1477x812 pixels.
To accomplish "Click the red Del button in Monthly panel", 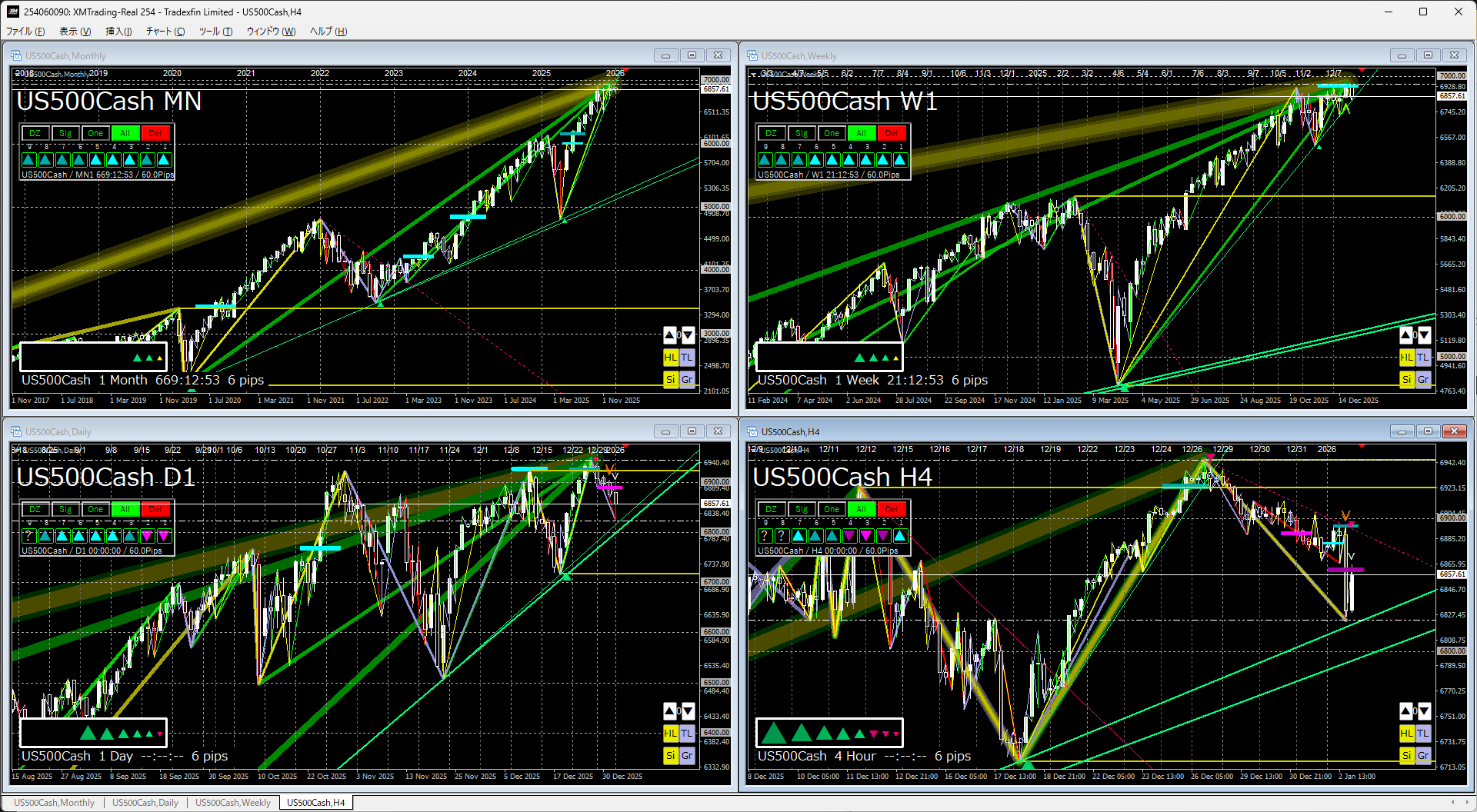I will 155,133.
